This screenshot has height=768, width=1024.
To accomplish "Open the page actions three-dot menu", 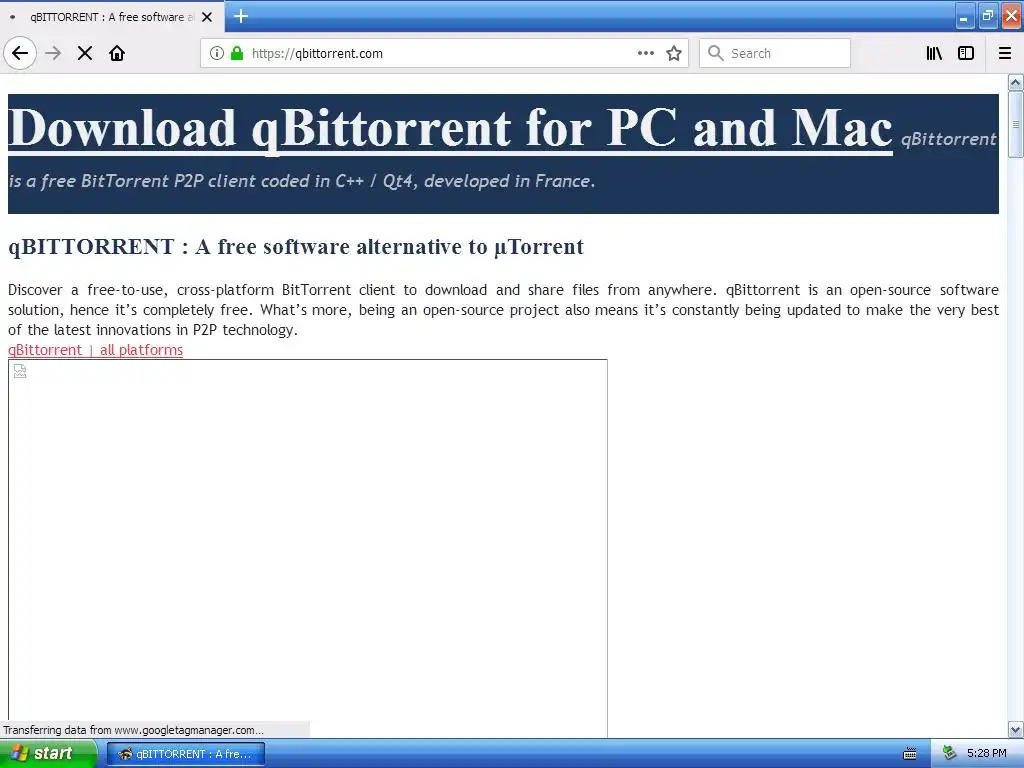I will (x=646, y=53).
